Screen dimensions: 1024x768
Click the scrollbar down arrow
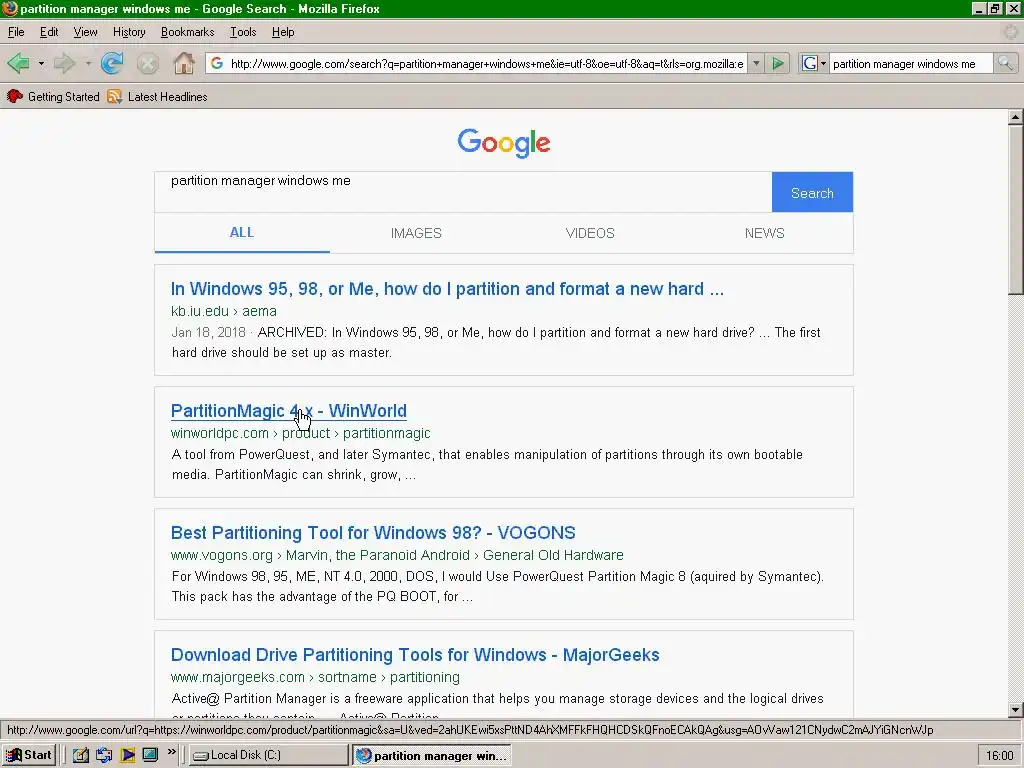coord(1016,710)
